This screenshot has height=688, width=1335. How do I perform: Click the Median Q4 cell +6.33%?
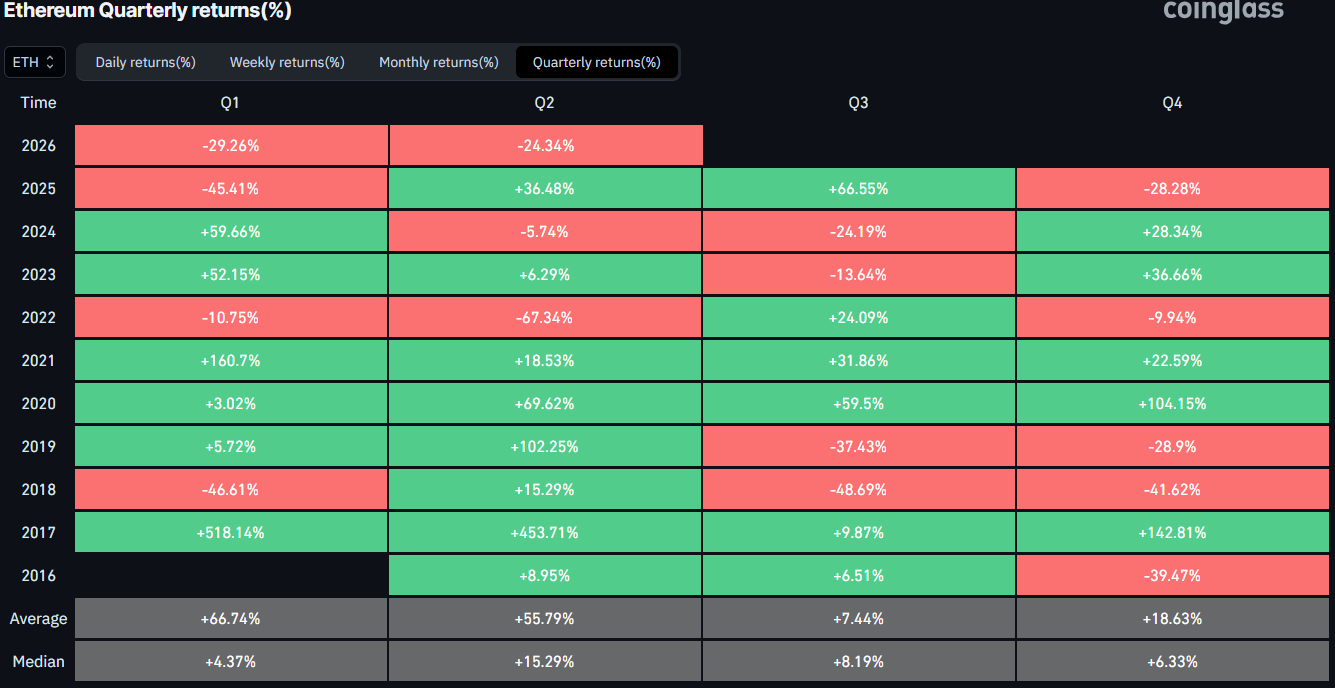(x=1173, y=662)
